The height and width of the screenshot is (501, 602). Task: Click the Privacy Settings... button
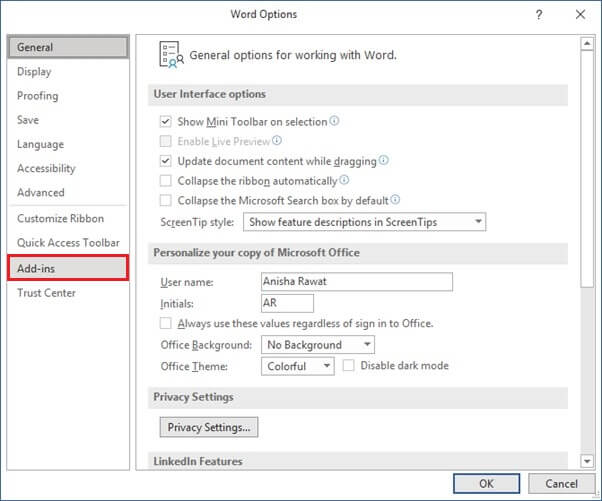click(209, 427)
